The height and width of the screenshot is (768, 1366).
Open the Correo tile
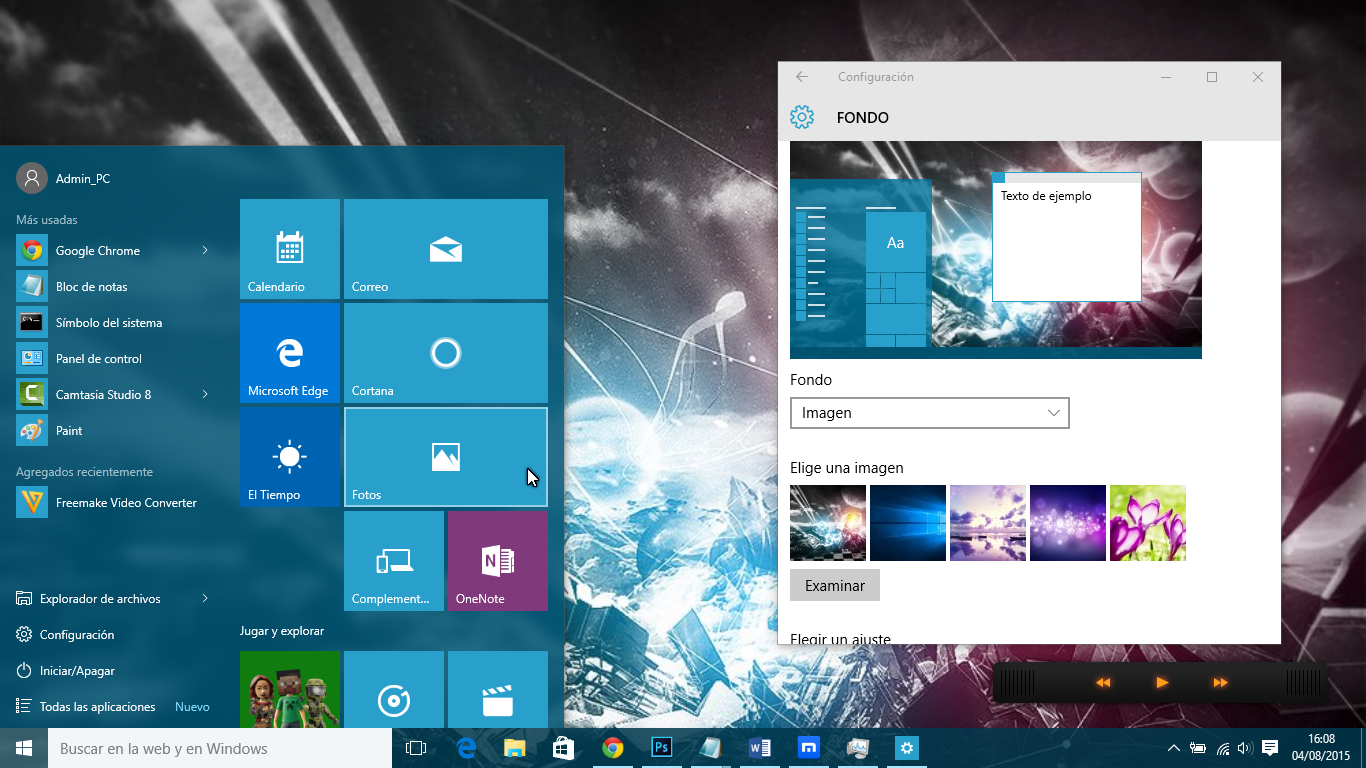445,248
